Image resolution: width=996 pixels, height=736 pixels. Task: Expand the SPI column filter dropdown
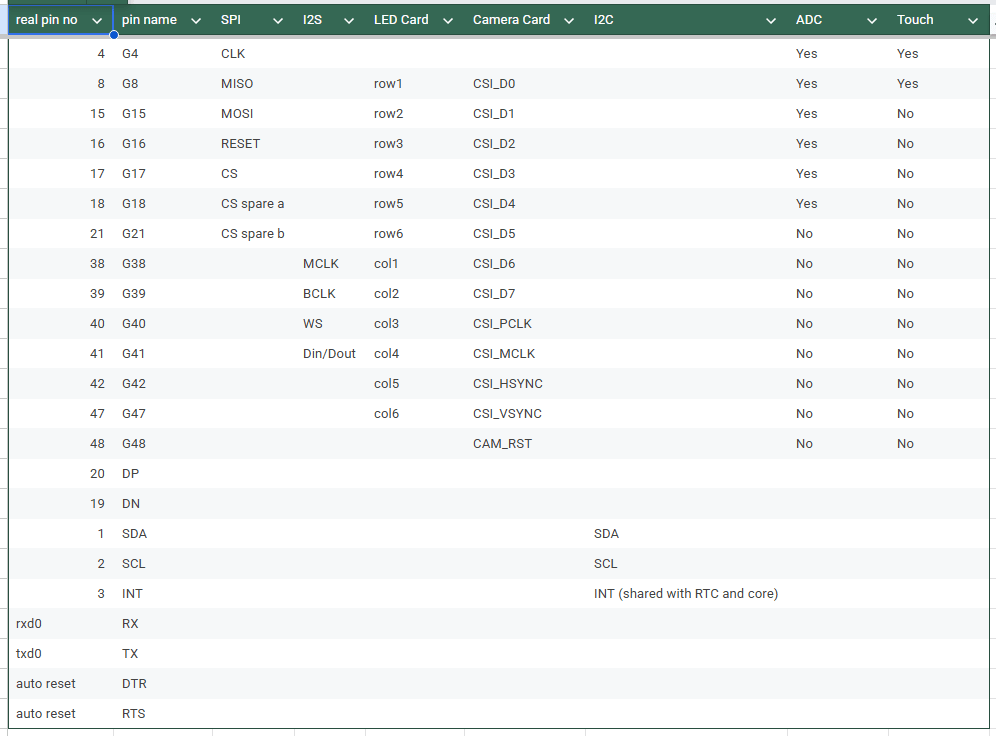click(278, 20)
